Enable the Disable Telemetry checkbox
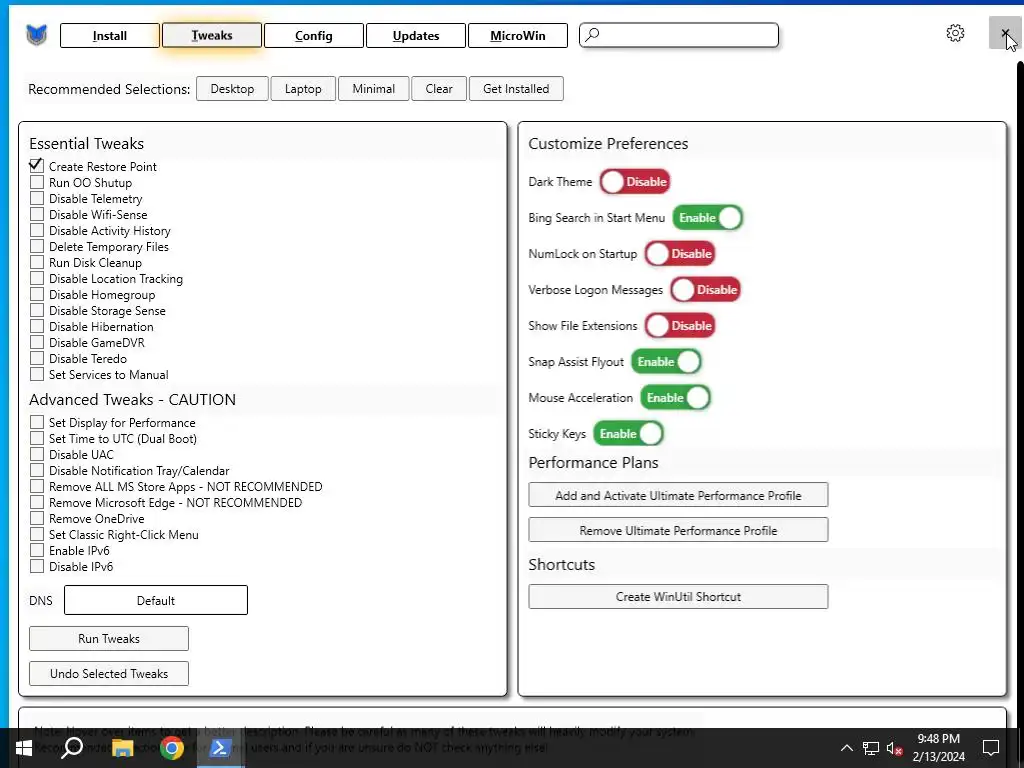Screen dimensions: 1024x768 click(x=37, y=198)
